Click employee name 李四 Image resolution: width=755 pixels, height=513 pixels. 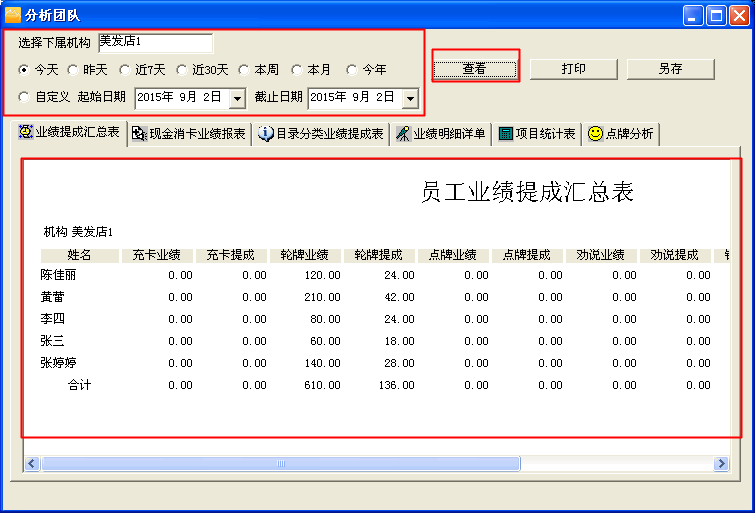pyautogui.click(x=52, y=319)
